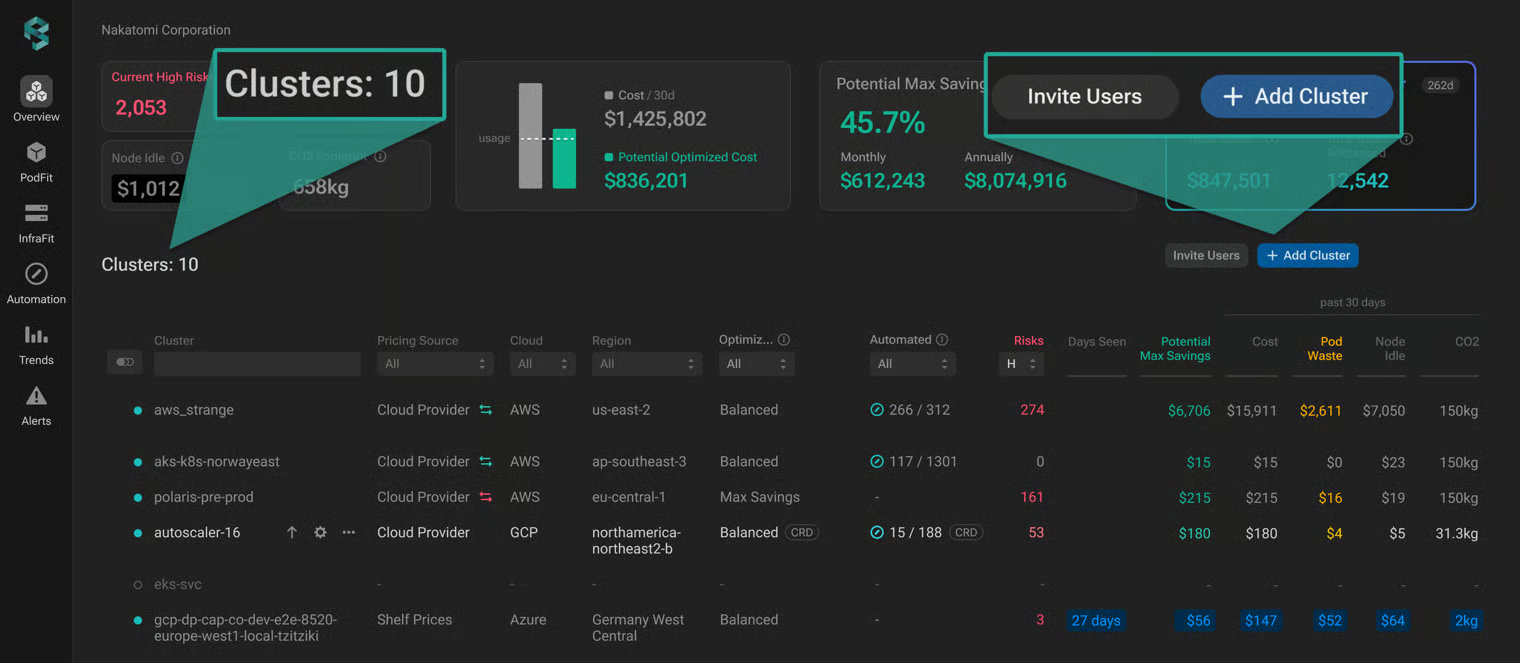Open the InfraFit page
This screenshot has width=1520, height=663.
36,223
